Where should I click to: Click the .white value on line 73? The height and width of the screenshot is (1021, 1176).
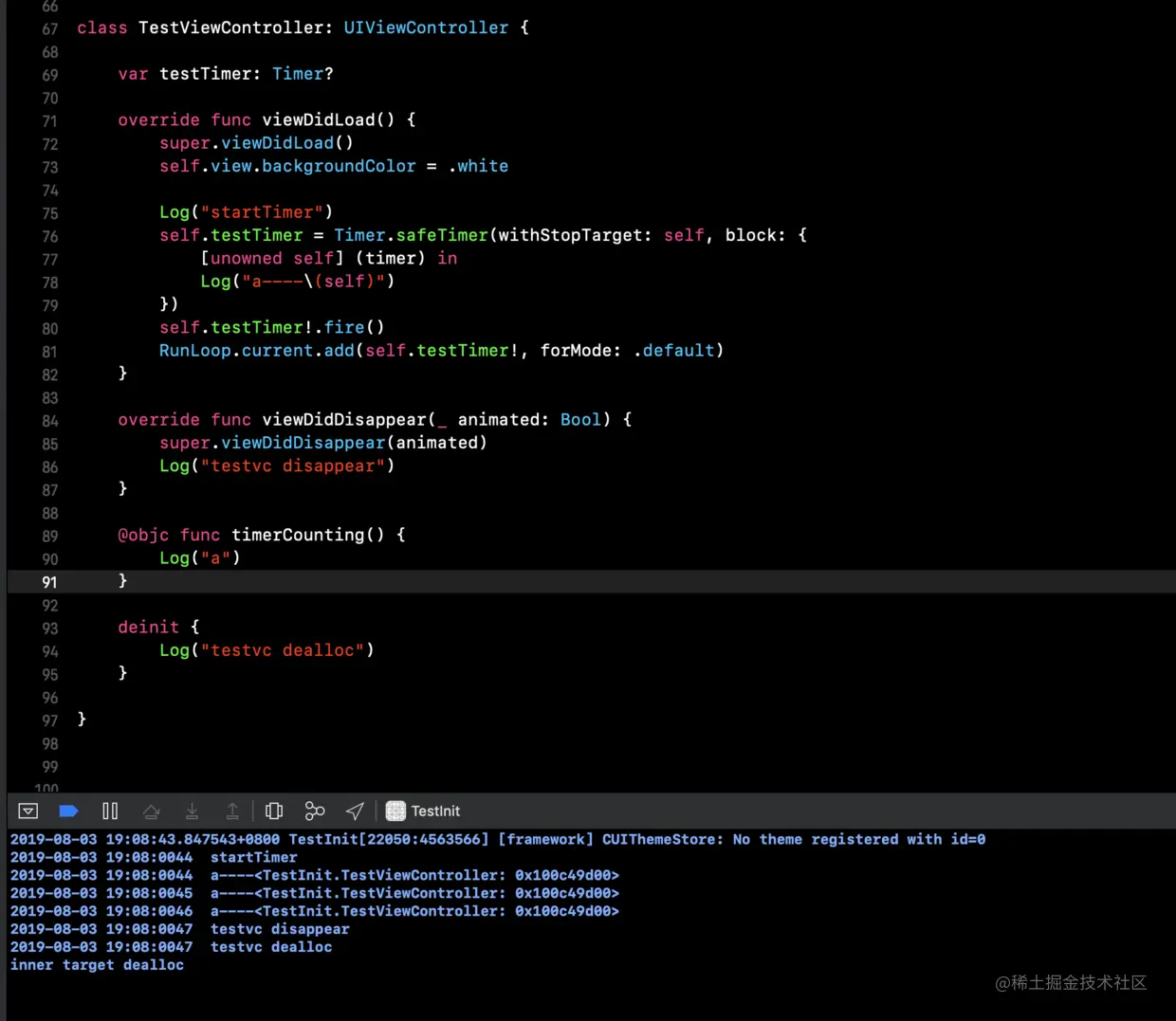point(478,166)
